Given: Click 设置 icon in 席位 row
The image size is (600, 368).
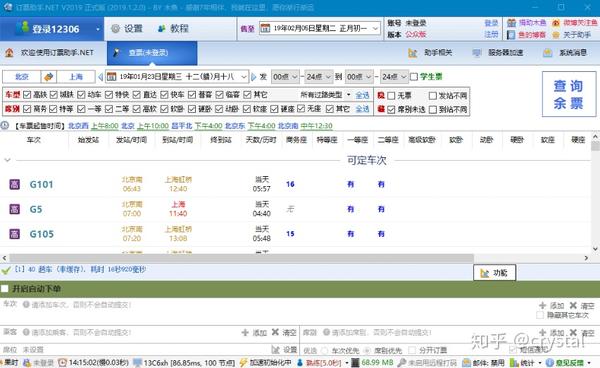Looking at the screenshot, I should 275,350.
